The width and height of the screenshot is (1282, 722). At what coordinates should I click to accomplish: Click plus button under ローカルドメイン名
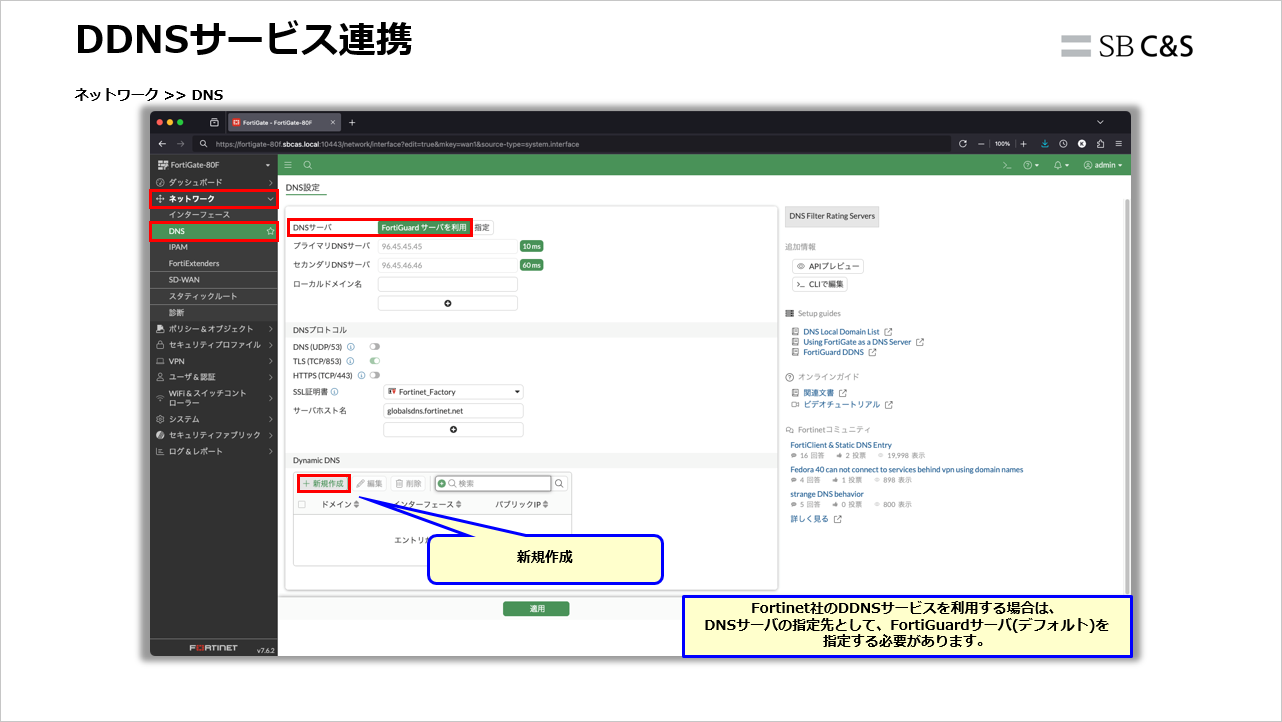[x=448, y=303]
